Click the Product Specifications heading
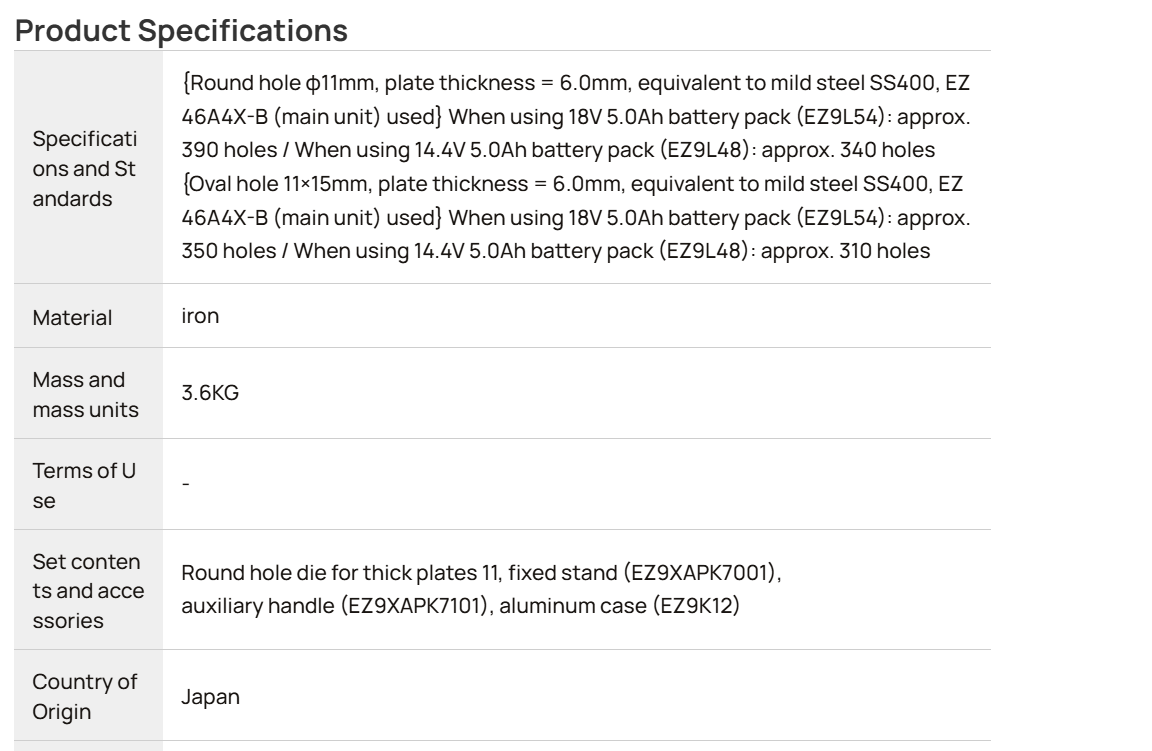 point(181,30)
